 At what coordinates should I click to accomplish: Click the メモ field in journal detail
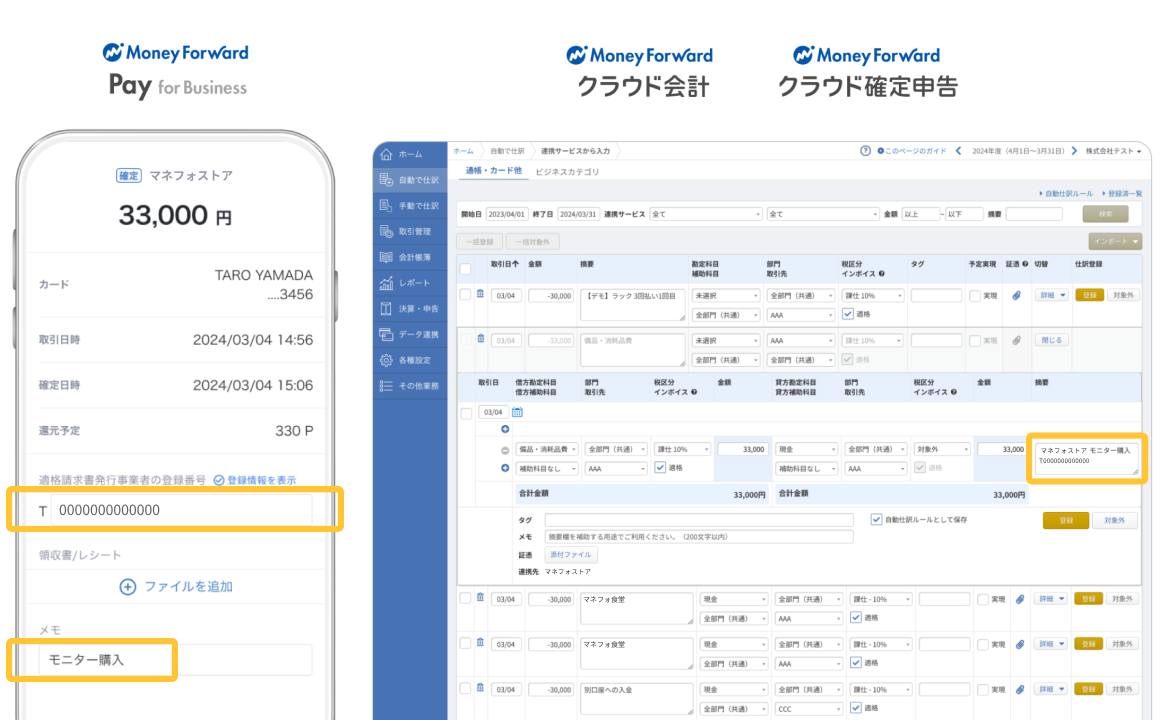pos(699,537)
